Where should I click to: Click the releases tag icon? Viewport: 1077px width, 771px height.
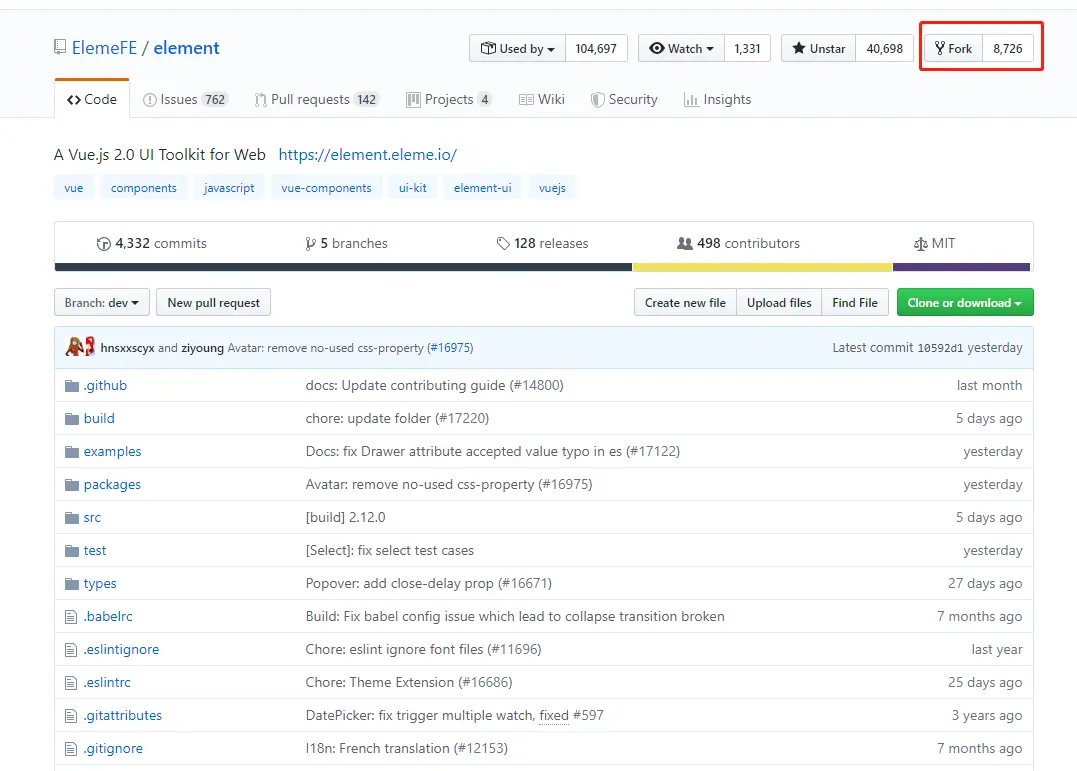503,243
